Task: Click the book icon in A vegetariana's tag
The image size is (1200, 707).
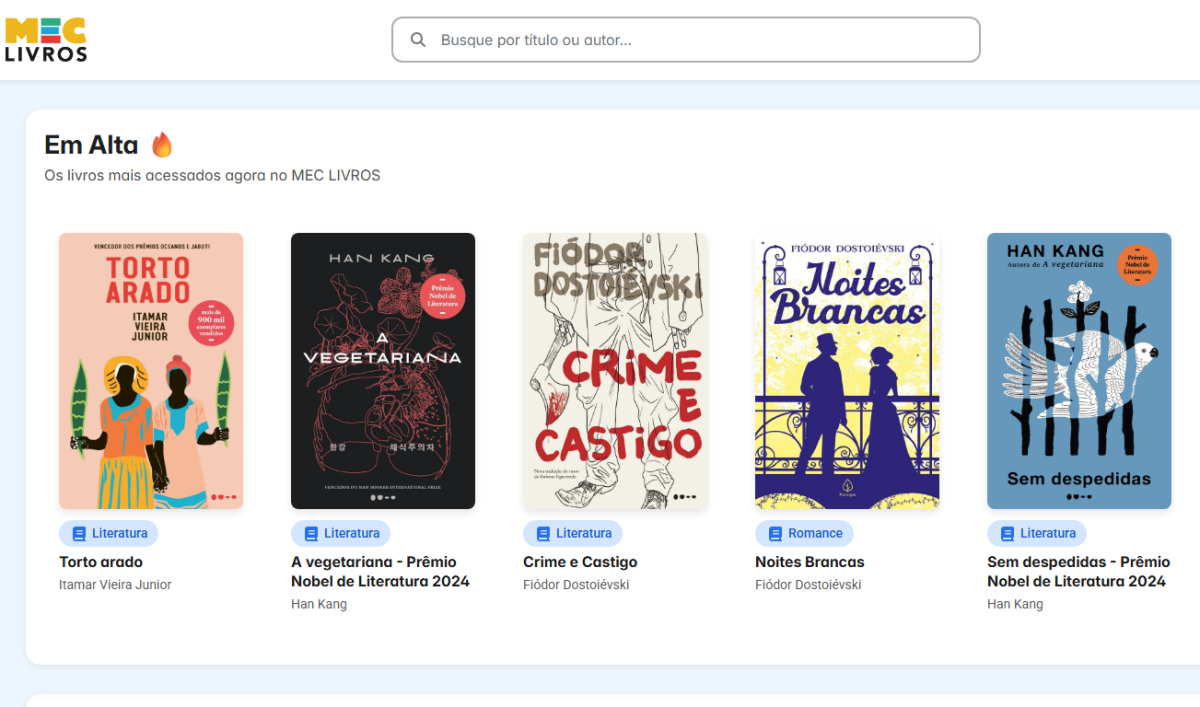Action: 311,534
